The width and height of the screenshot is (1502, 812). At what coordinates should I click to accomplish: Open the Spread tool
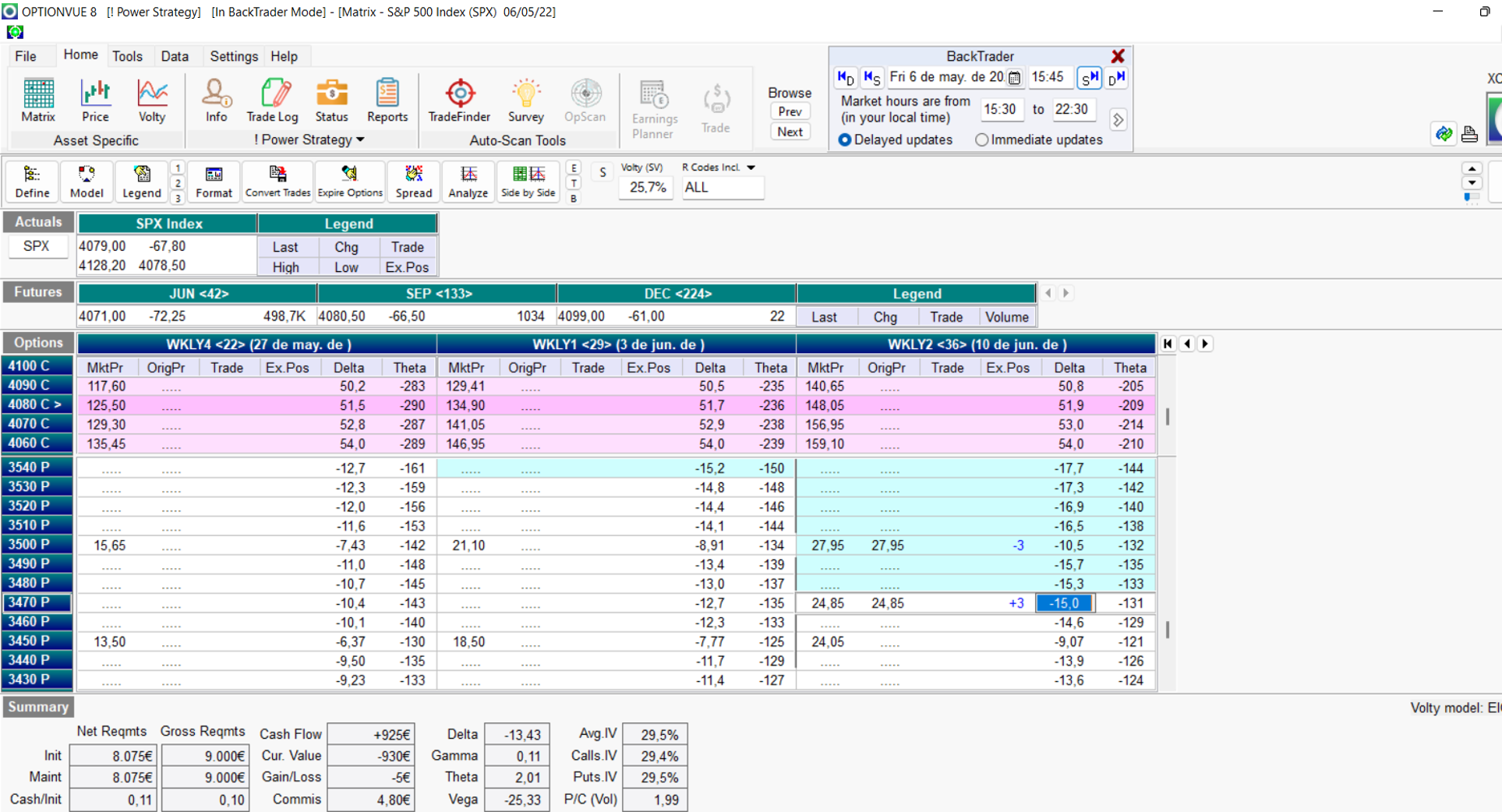click(414, 182)
